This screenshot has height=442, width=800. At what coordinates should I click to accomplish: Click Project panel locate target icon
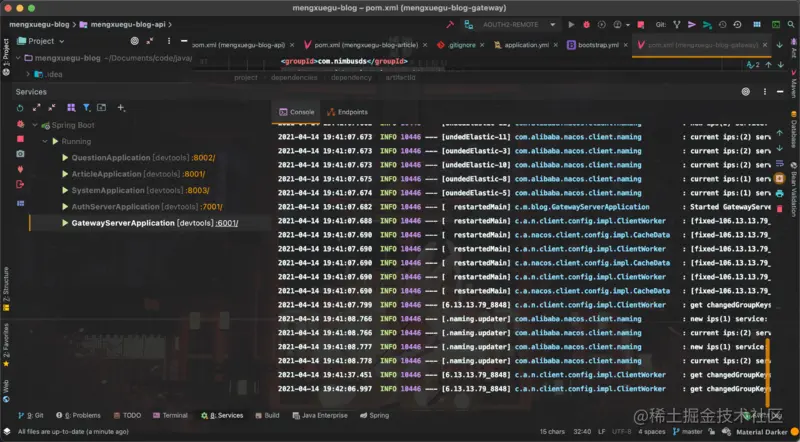tap(135, 41)
